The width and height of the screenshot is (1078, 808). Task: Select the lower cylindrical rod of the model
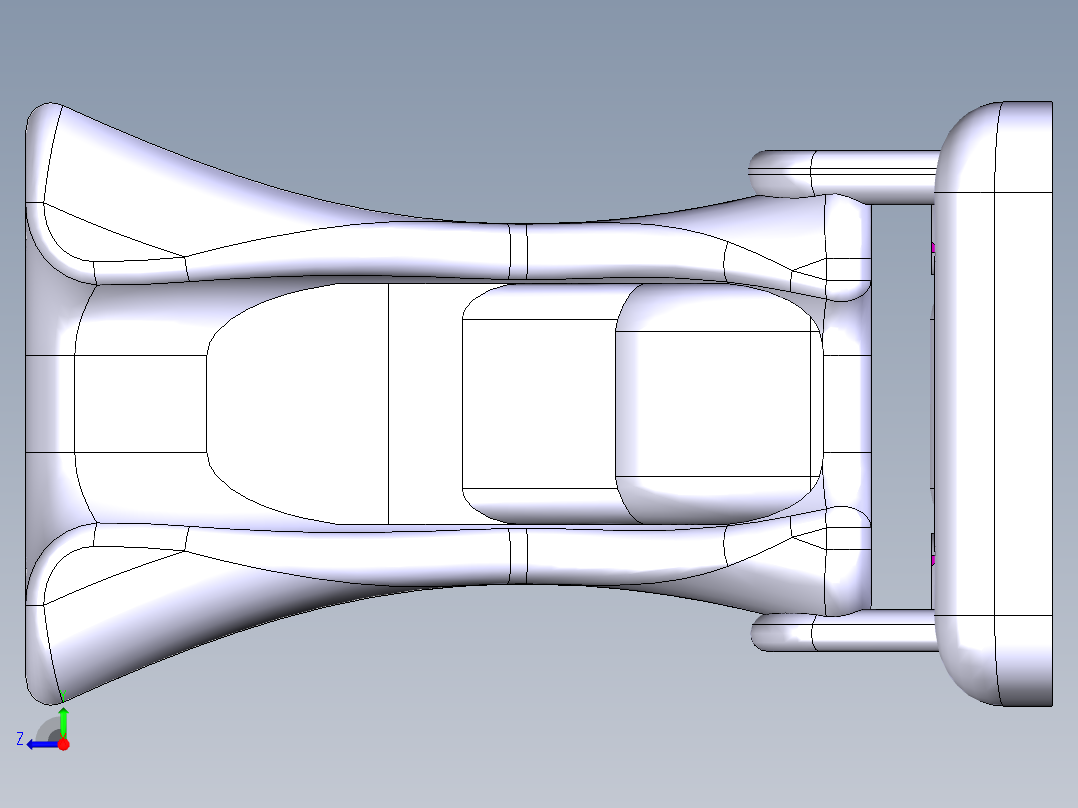(844, 632)
